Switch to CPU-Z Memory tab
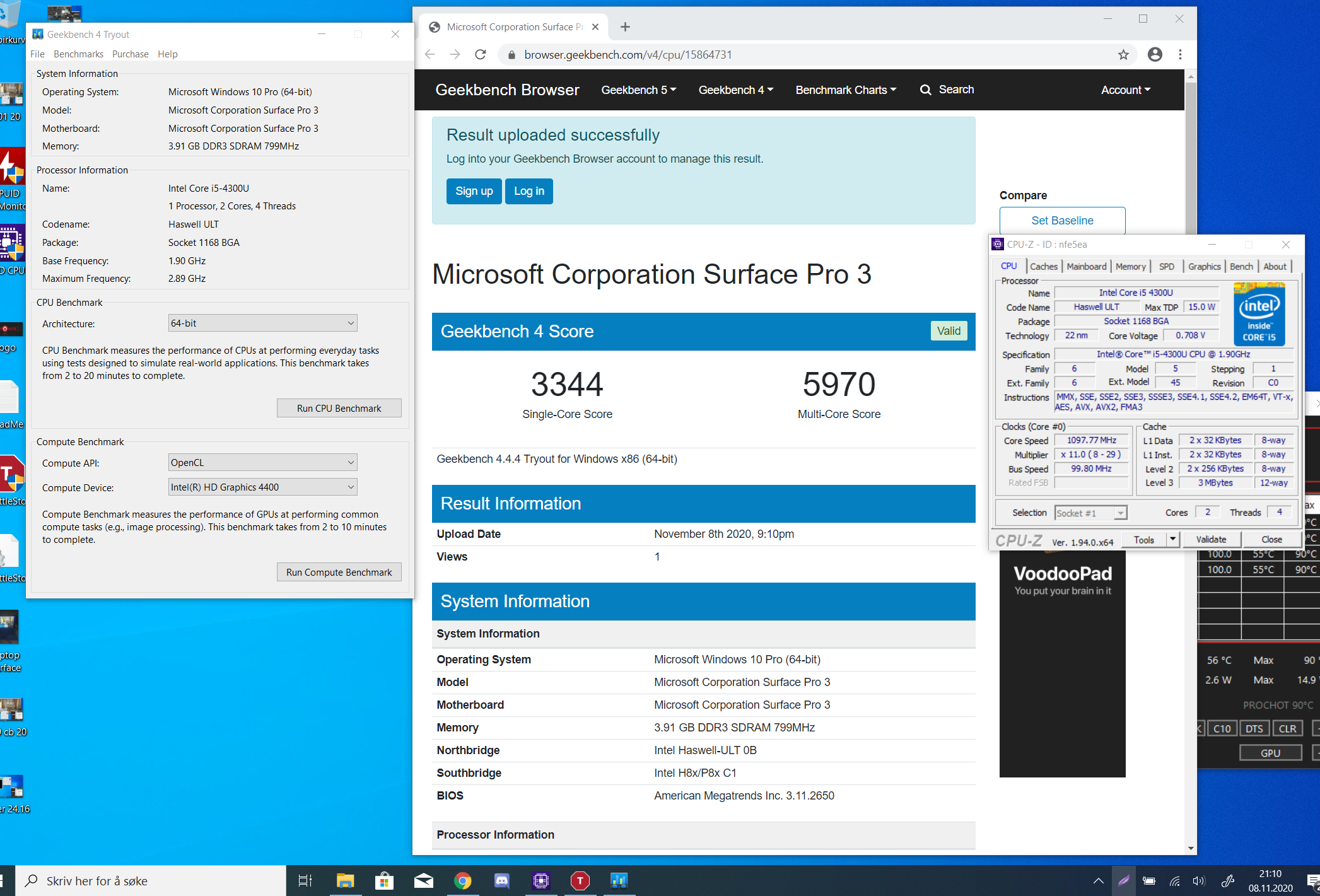 pyautogui.click(x=1130, y=267)
